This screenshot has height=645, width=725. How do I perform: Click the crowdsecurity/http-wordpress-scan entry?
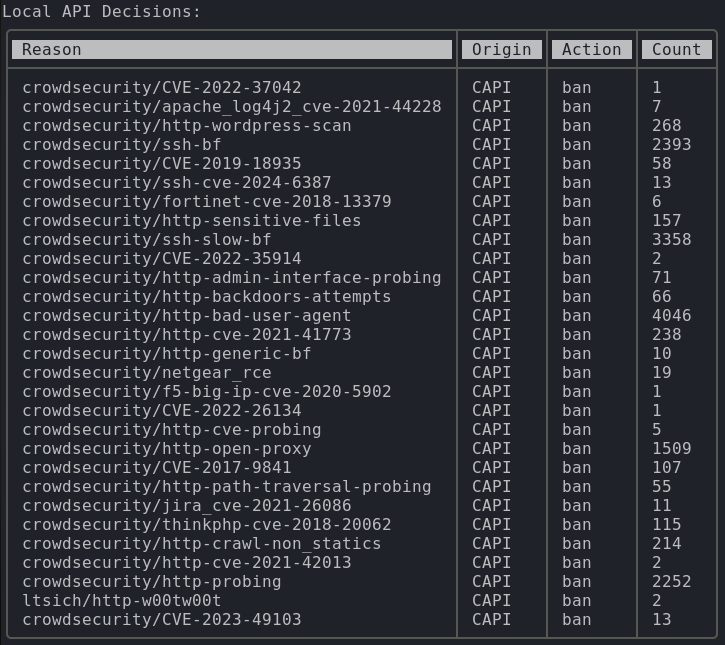tap(187, 126)
